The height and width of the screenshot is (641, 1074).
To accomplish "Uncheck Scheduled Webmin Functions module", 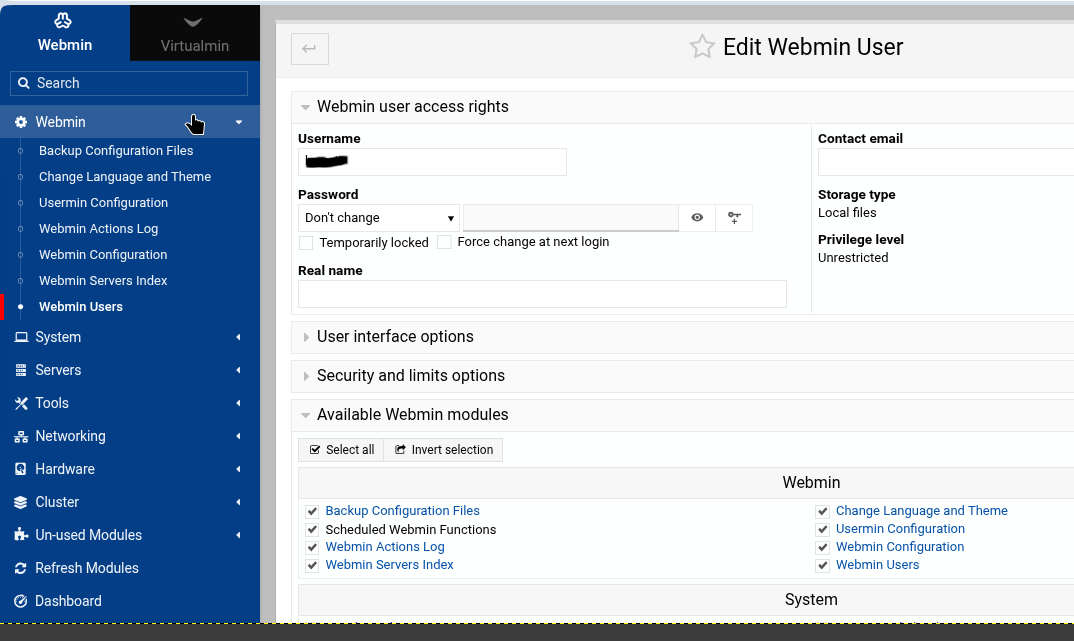I will point(312,530).
